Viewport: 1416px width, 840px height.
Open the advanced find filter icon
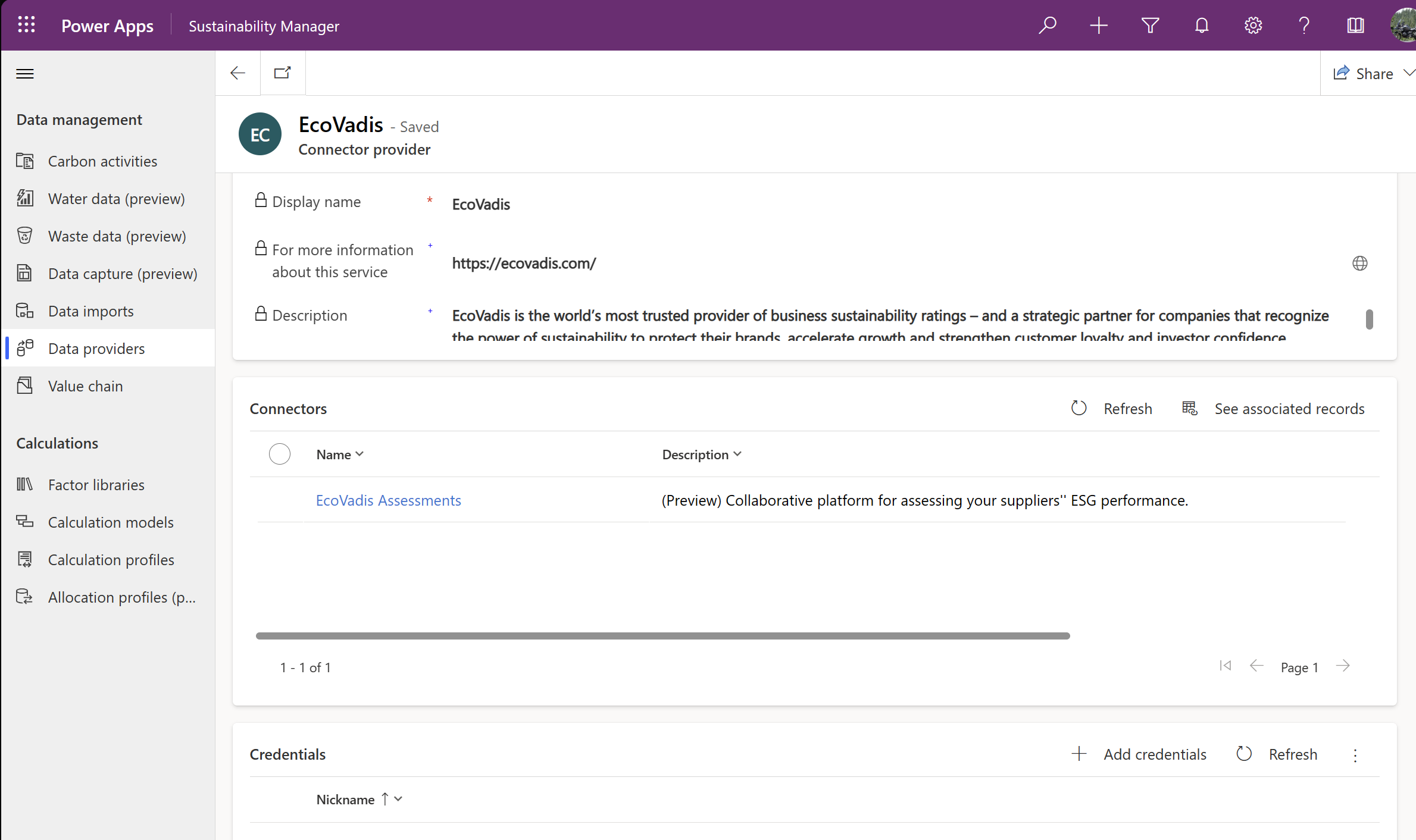[x=1150, y=26]
